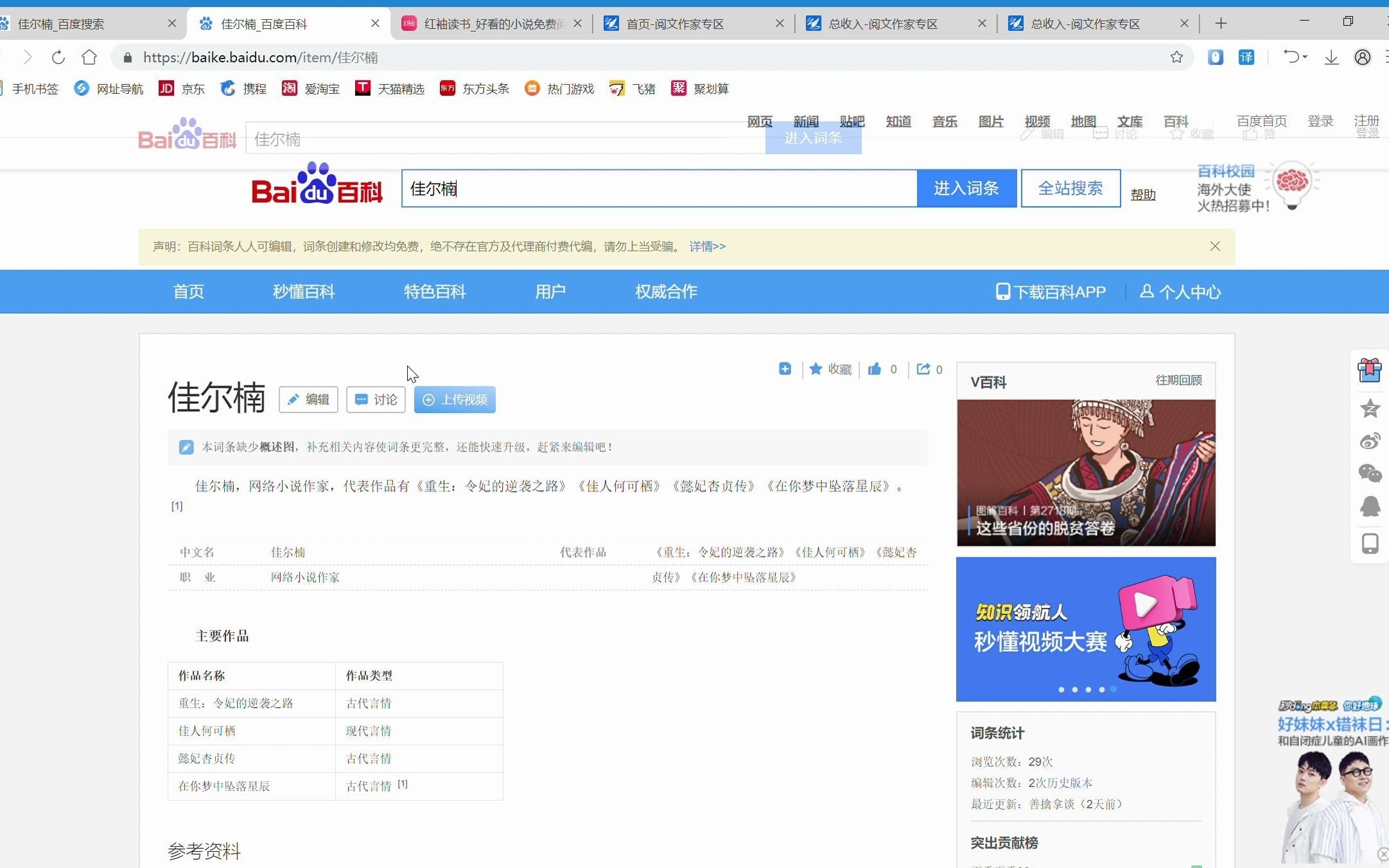The image size is (1389, 868).
Task: Close the yellow notice banner
Action: click(1215, 246)
